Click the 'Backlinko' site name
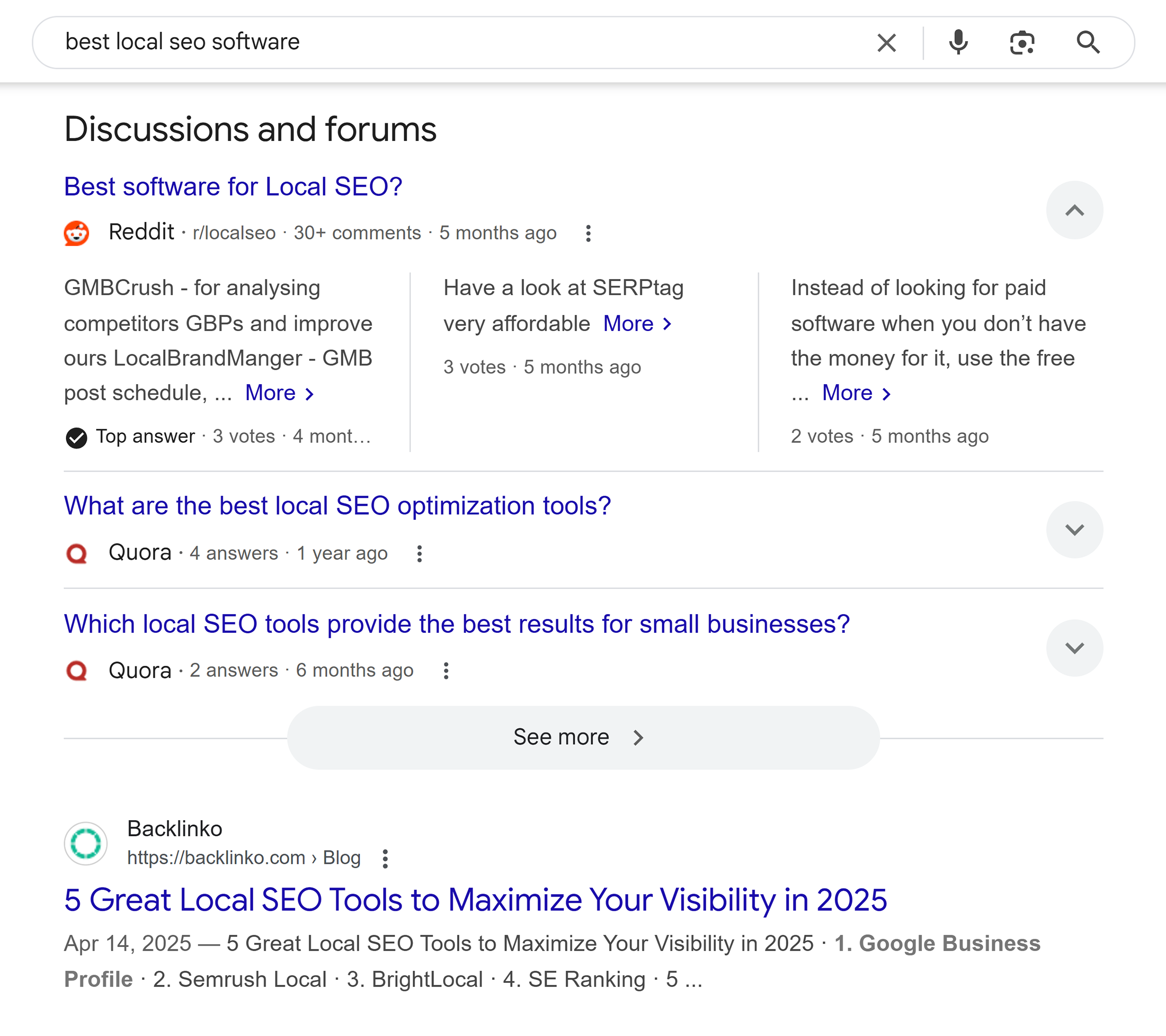This screenshot has width=1166, height=1036. 174,829
